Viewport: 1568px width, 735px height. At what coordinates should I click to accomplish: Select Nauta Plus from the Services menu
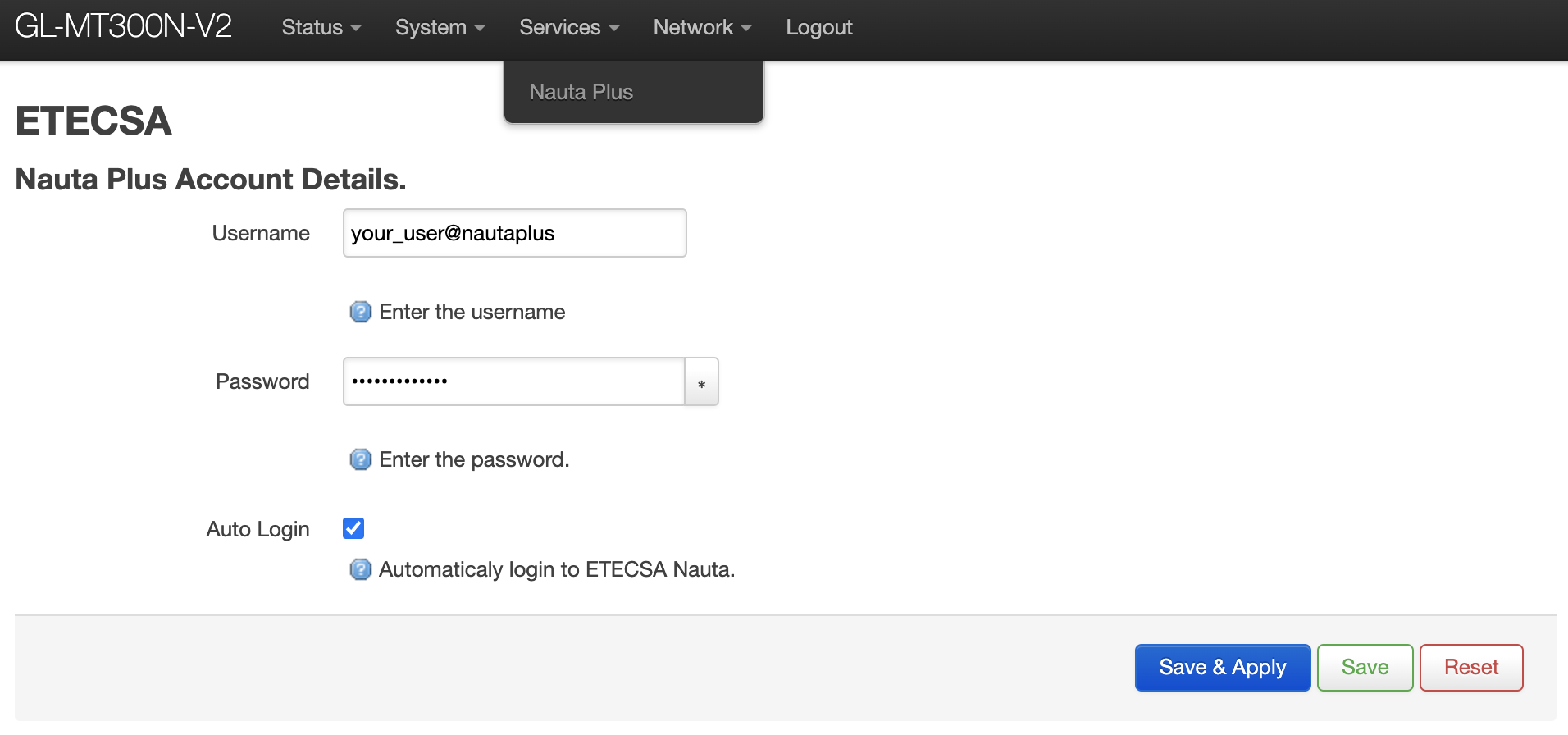[x=581, y=91]
